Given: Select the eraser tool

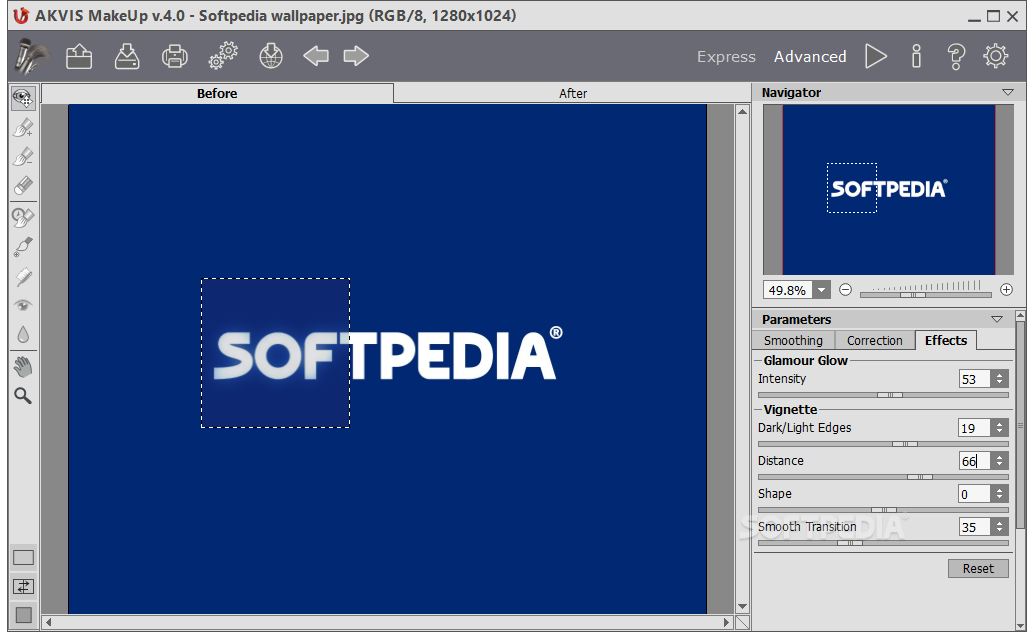Looking at the screenshot, I should click(23, 185).
